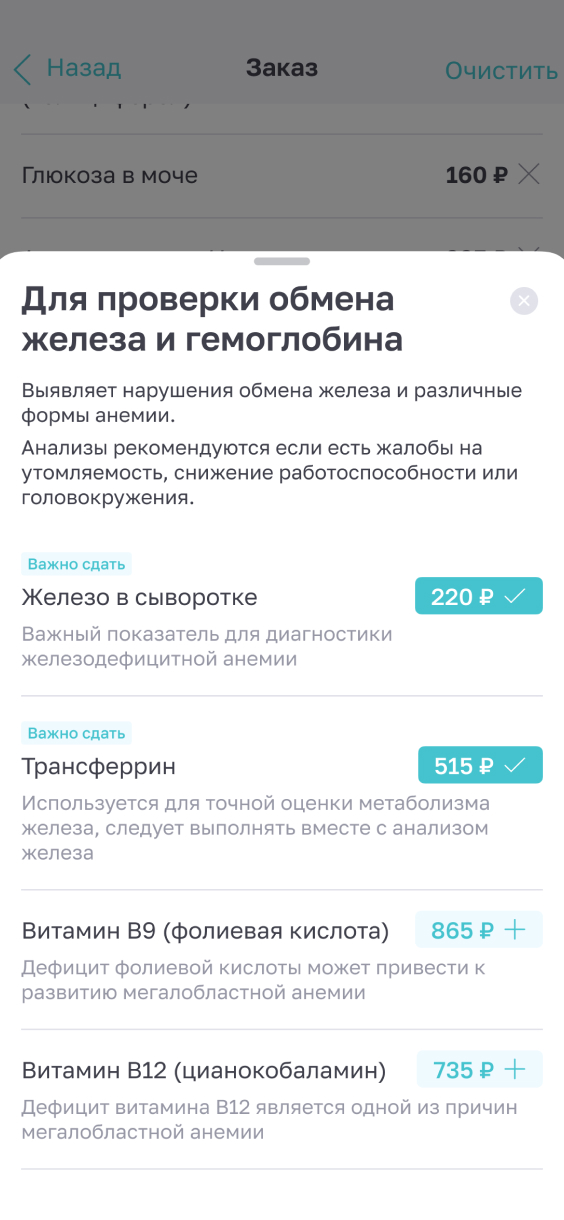The height and width of the screenshot is (1220, 564).
Task: Open Трансферрин item title
Action: (99, 767)
